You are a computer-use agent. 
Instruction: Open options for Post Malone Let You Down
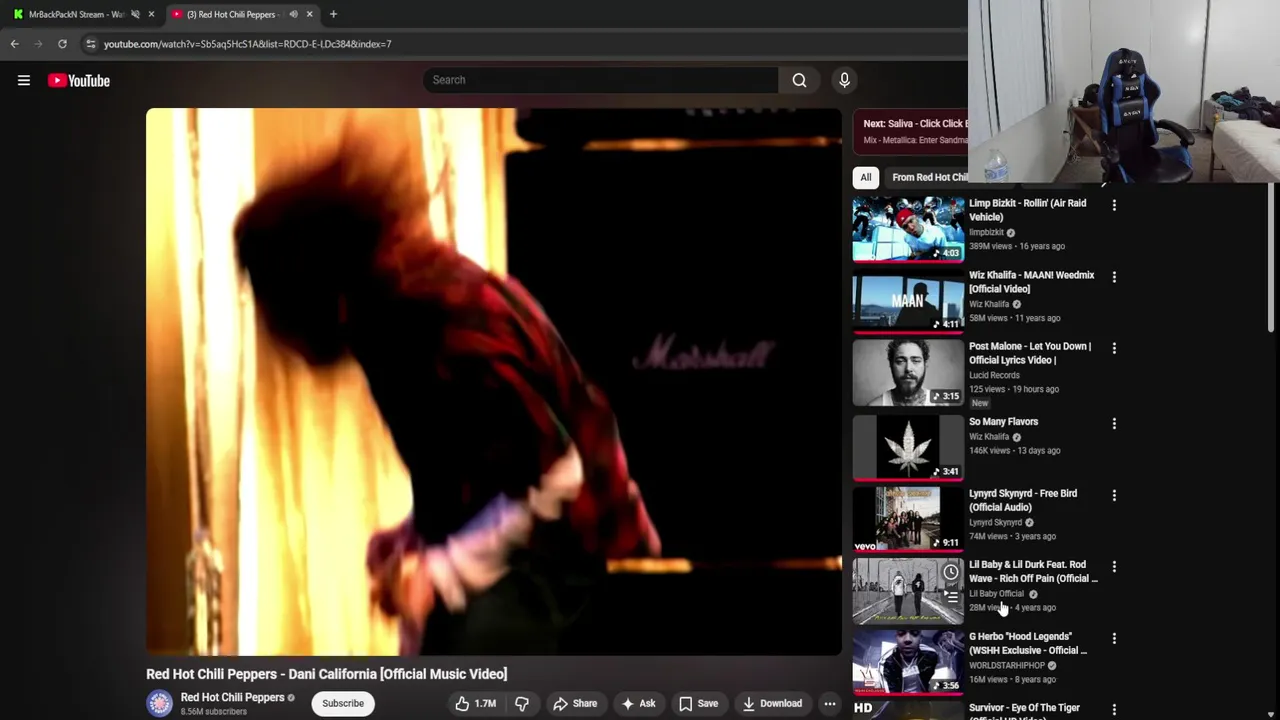(x=1114, y=348)
